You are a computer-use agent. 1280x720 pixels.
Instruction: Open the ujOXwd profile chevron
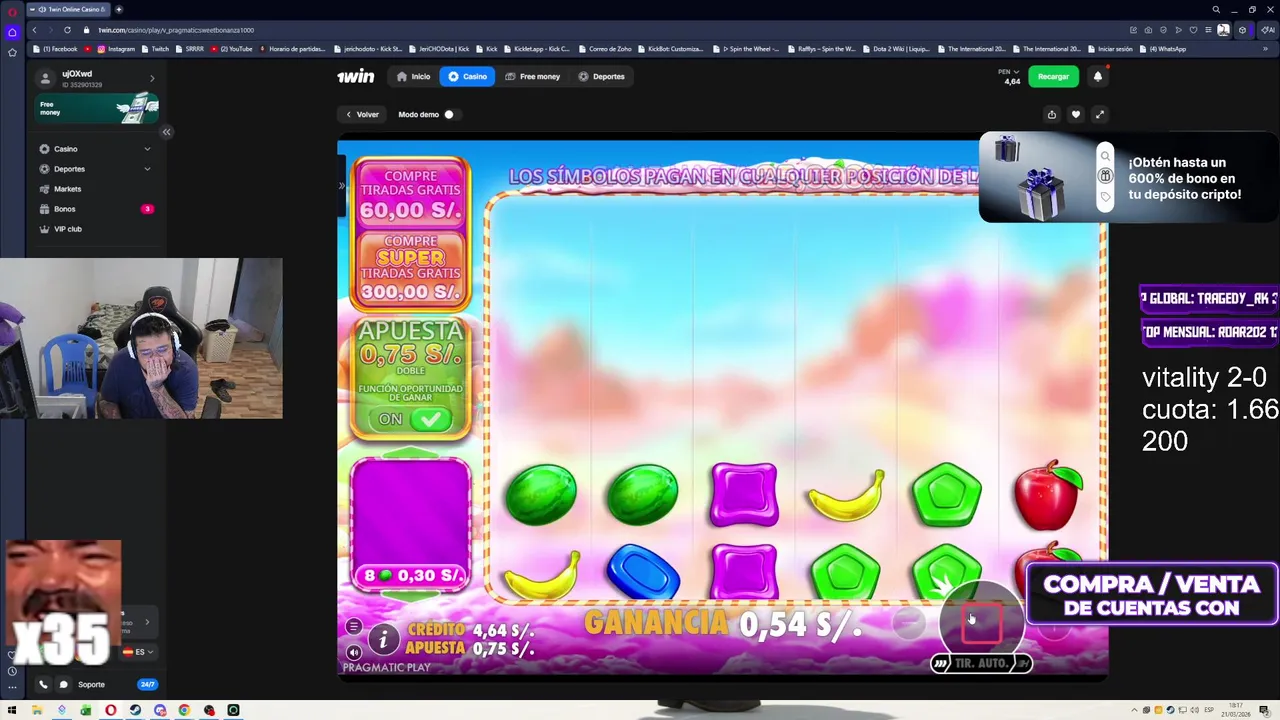tap(152, 78)
